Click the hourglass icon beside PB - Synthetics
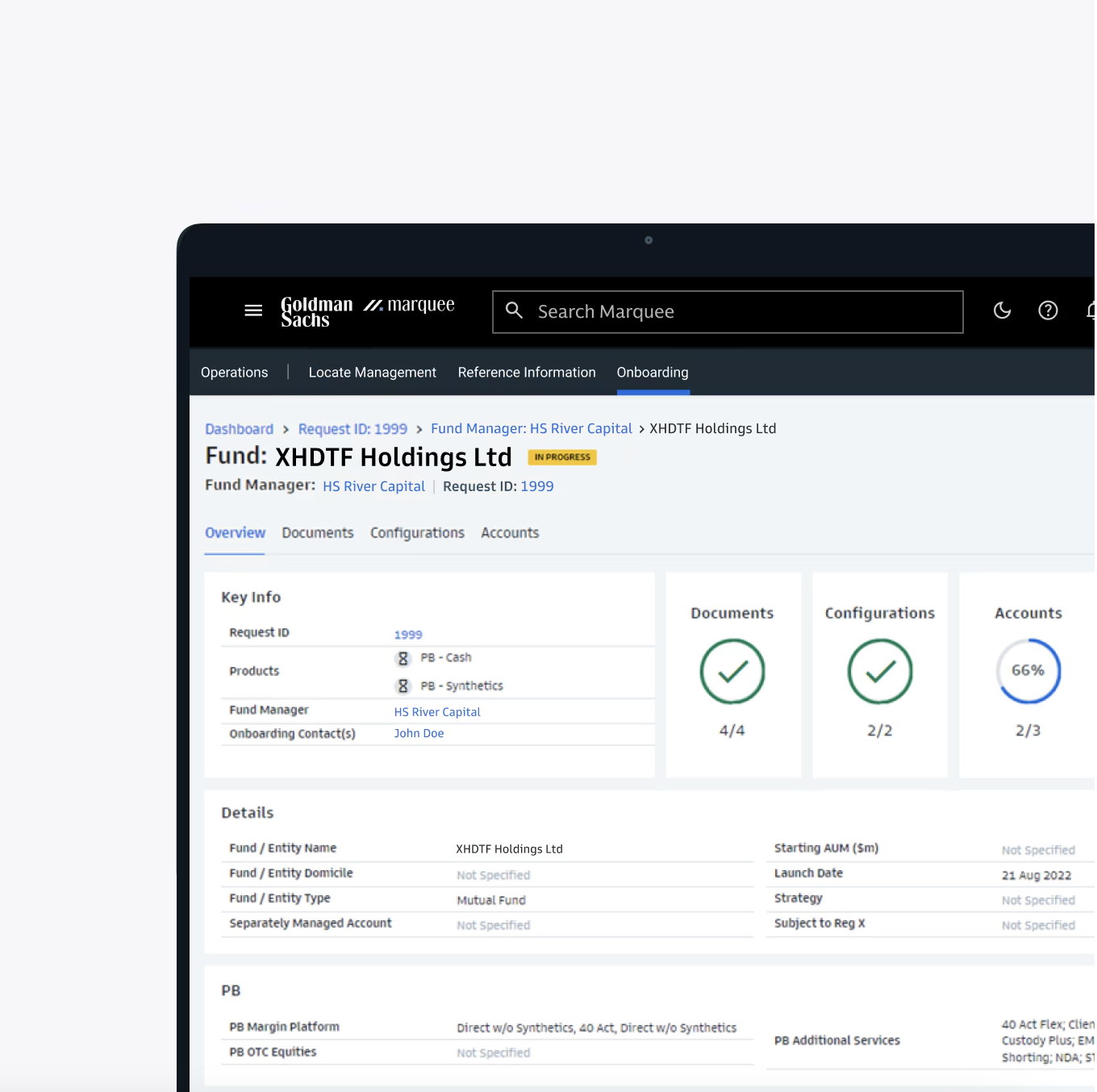This screenshot has height=1092, width=1097. (403, 686)
